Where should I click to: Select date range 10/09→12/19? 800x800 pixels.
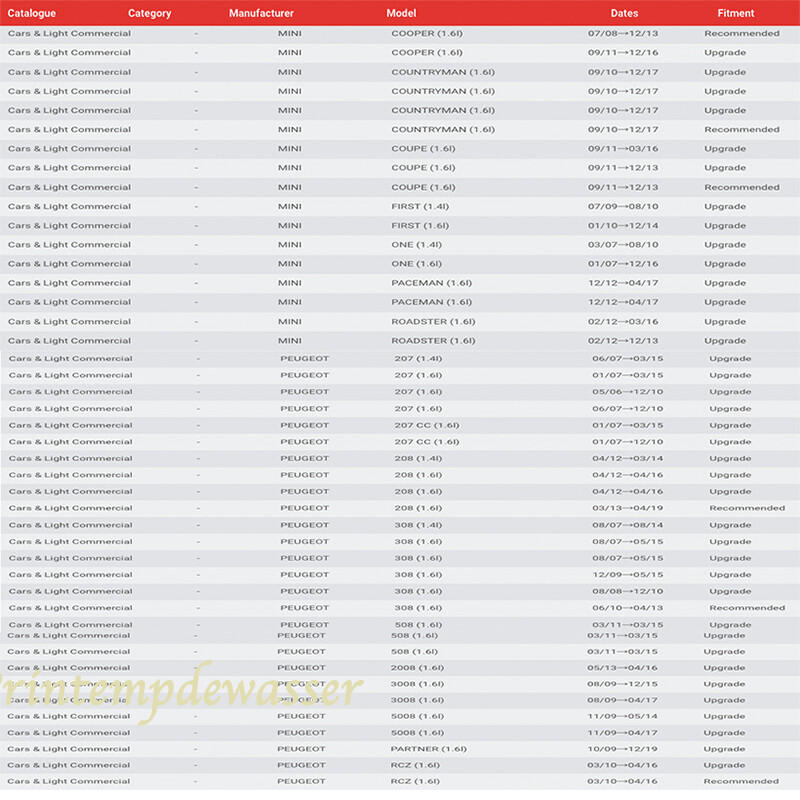tap(622, 749)
